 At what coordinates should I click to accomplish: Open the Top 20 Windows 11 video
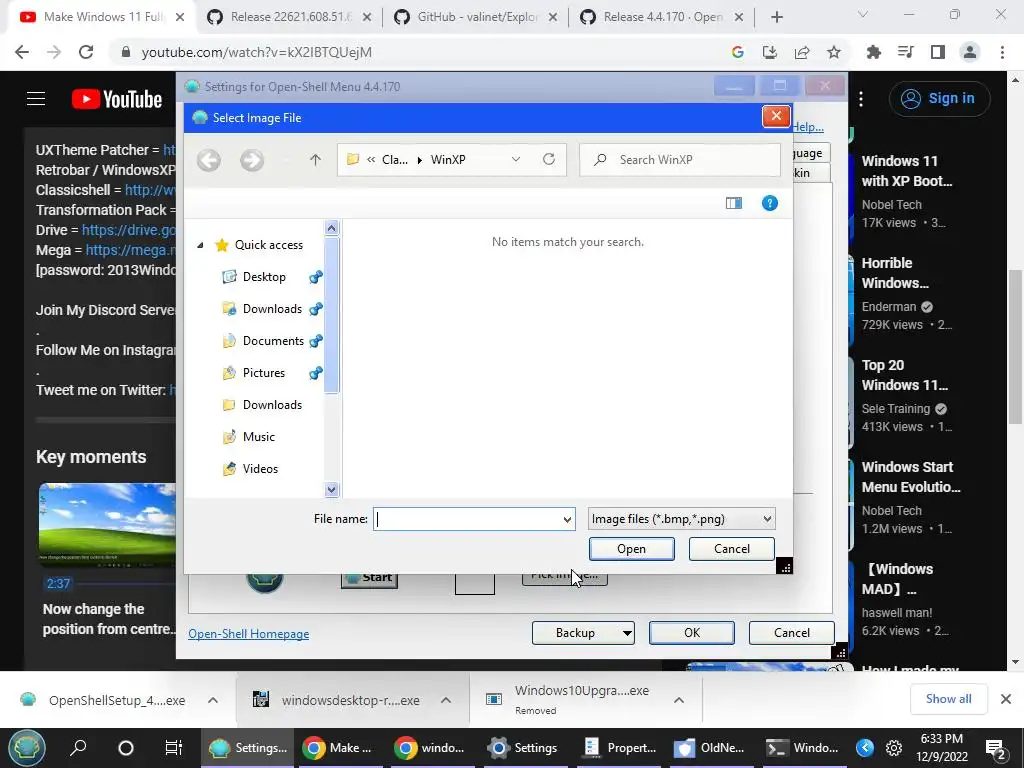(x=904, y=375)
